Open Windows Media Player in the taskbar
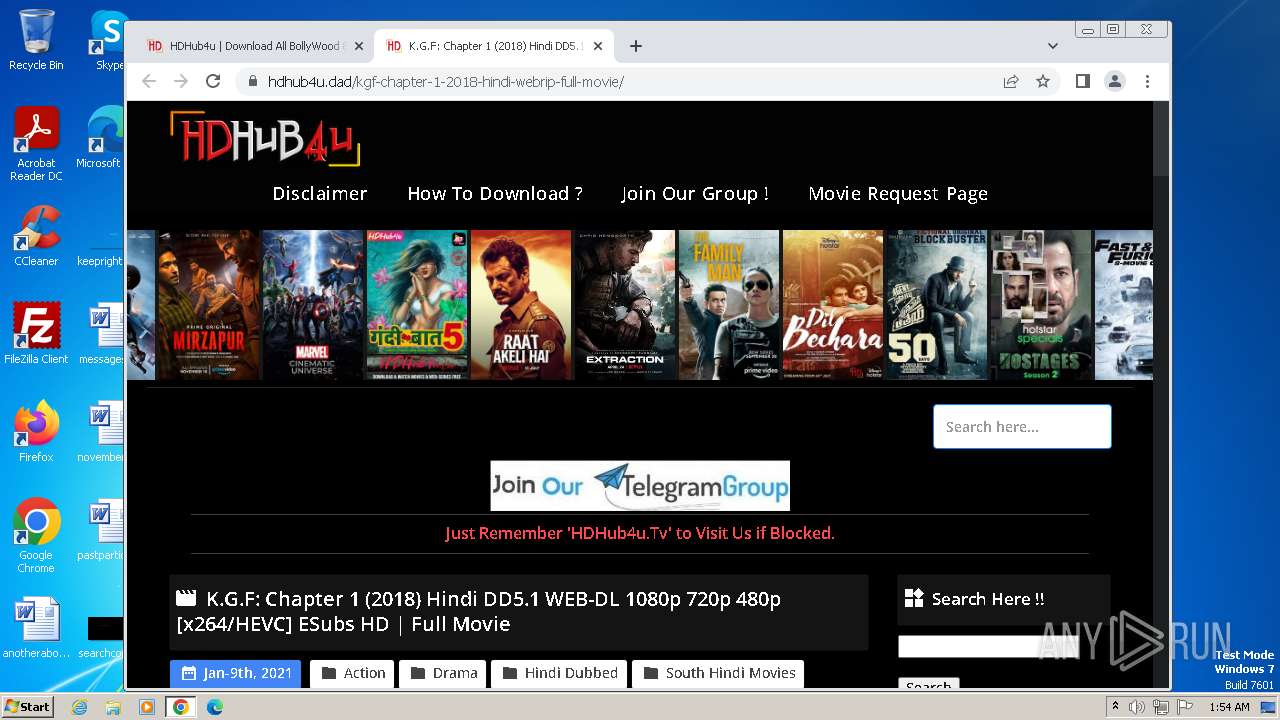 (x=147, y=707)
